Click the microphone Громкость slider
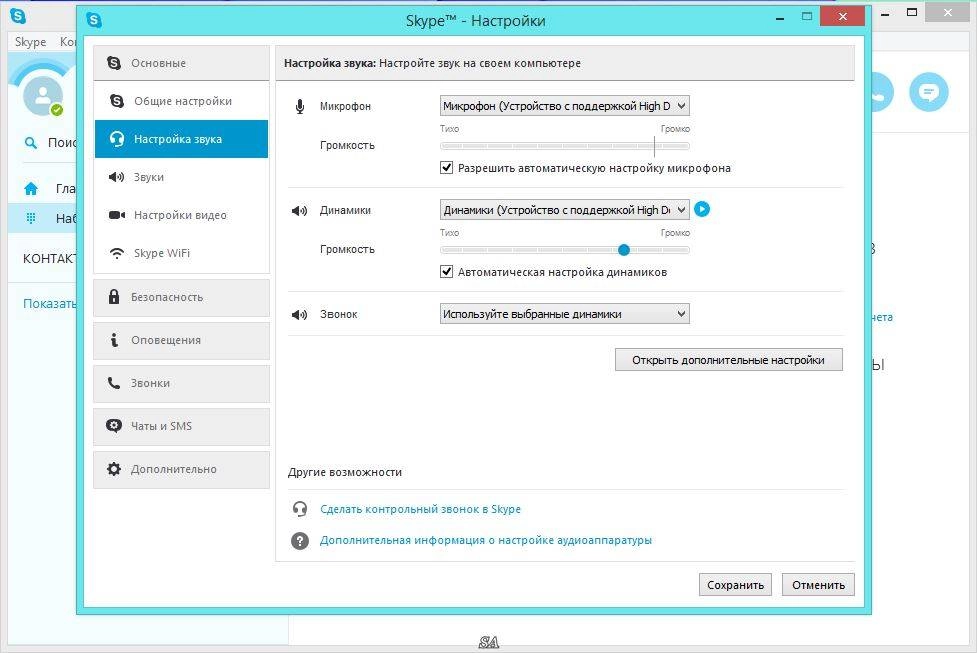 [565, 146]
